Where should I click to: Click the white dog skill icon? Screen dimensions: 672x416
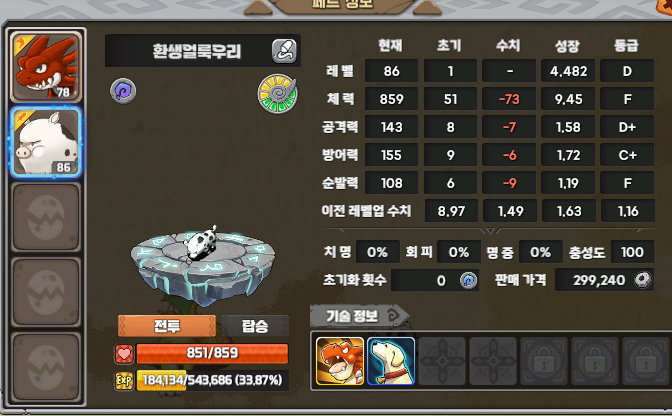[391, 361]
